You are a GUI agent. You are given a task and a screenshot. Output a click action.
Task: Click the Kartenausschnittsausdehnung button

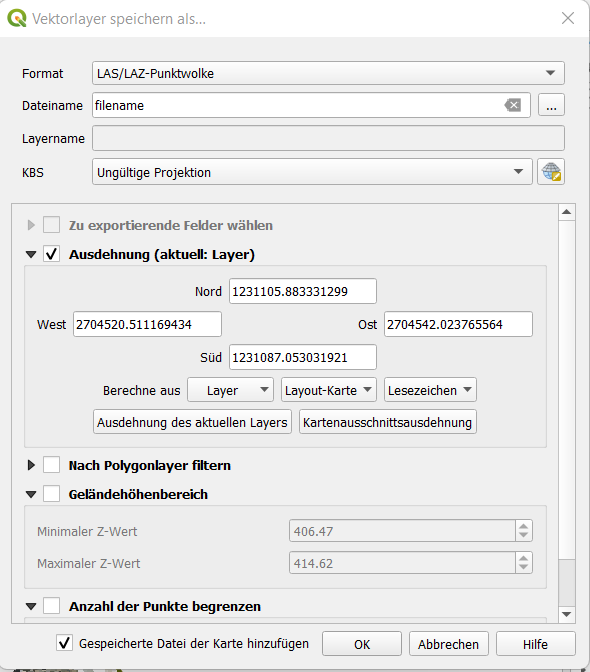coord(388,422)
